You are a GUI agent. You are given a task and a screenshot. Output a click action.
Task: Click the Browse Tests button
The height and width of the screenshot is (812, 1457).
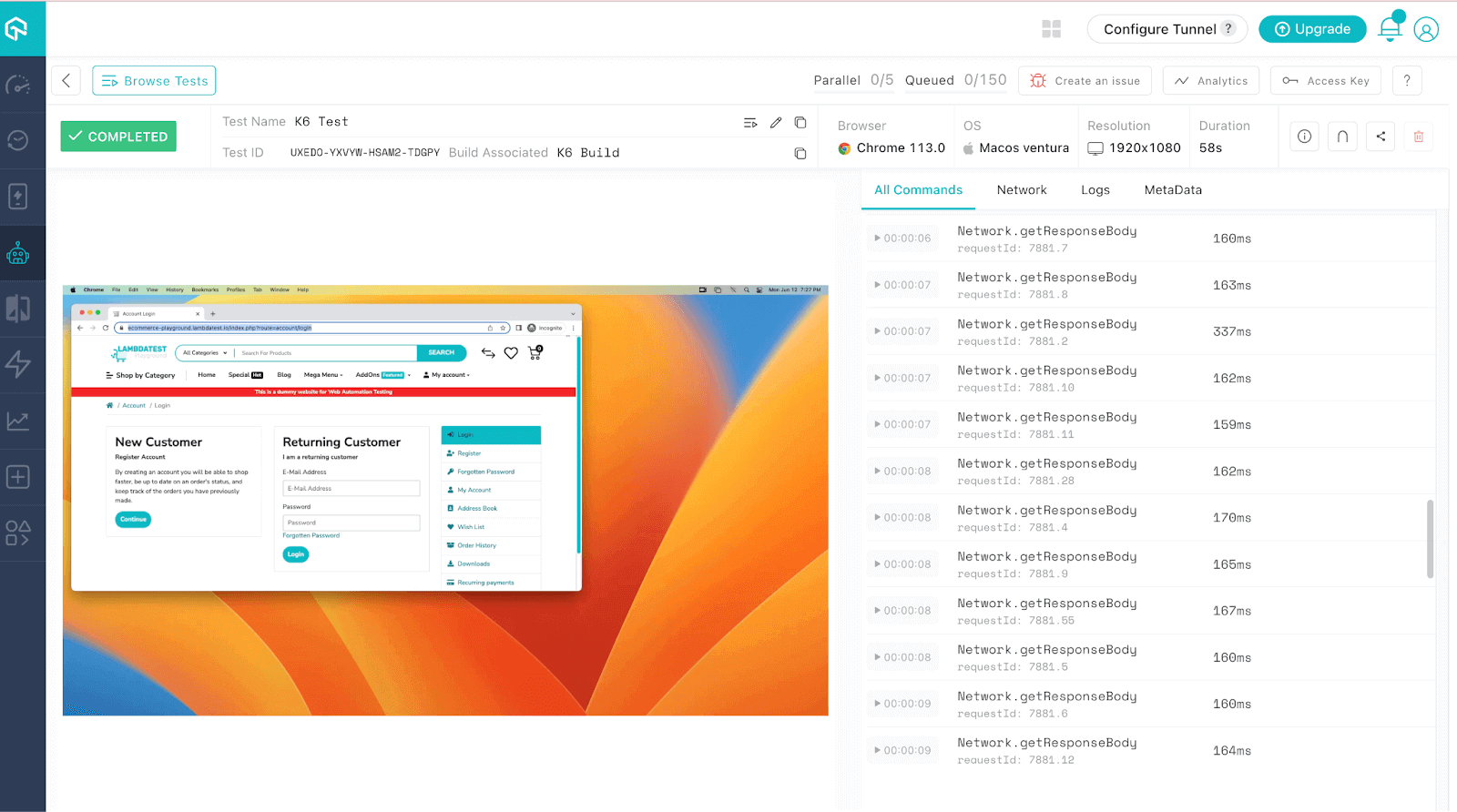tap(154, 80)
